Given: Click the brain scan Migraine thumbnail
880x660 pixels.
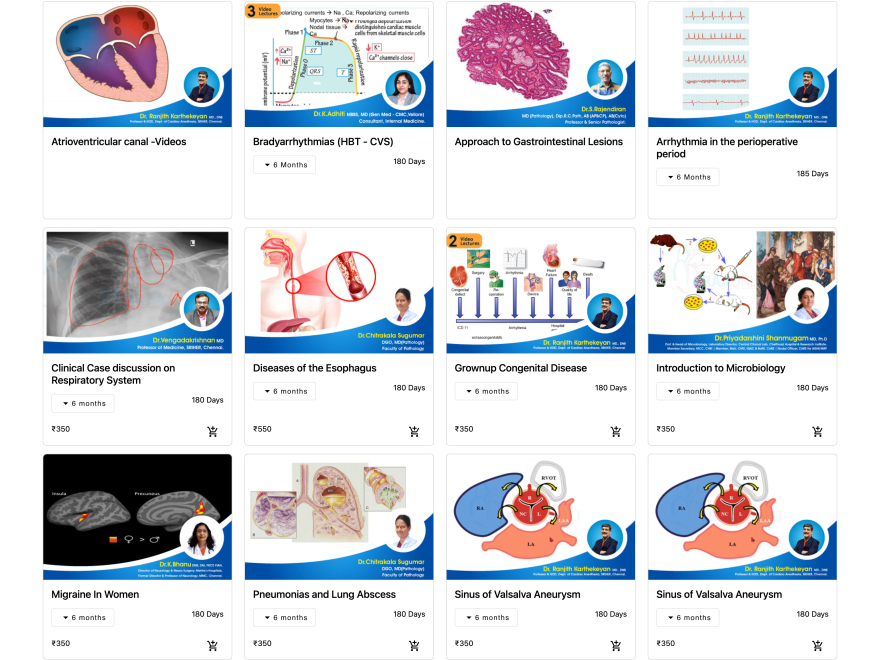Looking at the screenshot, I should click(x=138, y=517).
